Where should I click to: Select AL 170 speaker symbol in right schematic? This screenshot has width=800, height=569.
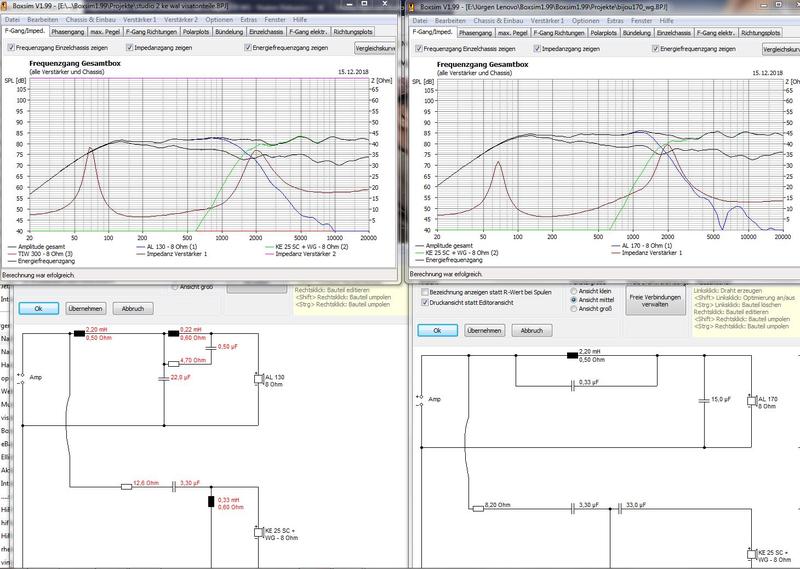pos(752,401)
